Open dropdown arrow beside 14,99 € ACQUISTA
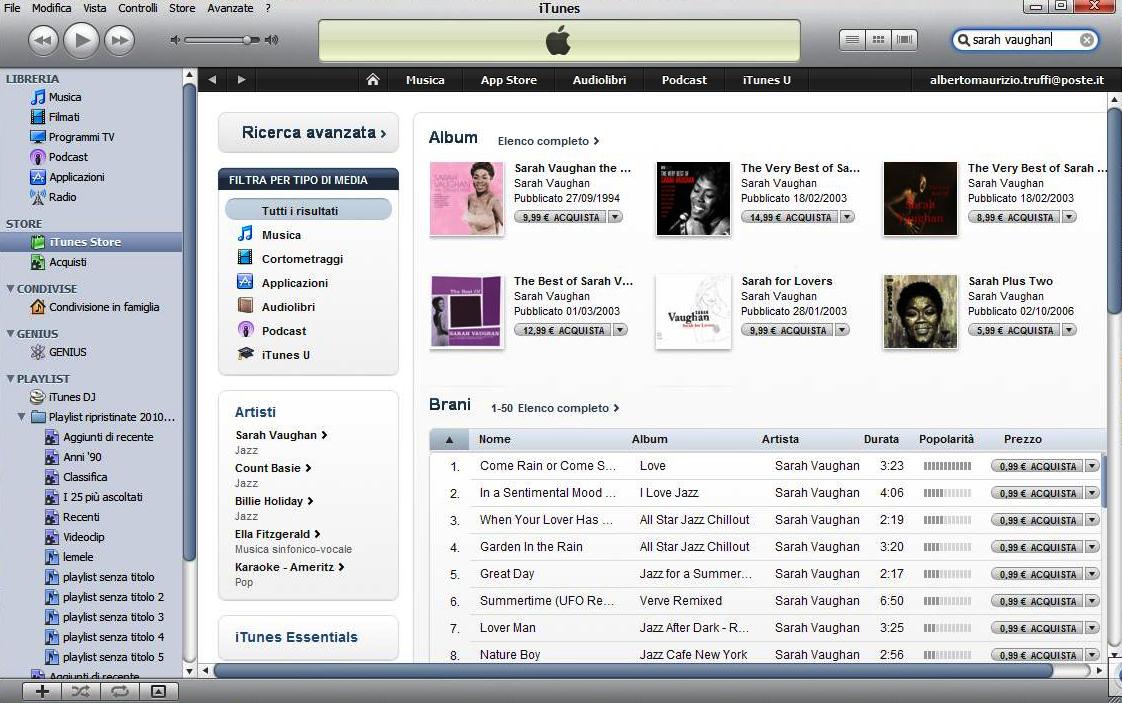Viewport: 1122px width, 703px height. point(847,217)
